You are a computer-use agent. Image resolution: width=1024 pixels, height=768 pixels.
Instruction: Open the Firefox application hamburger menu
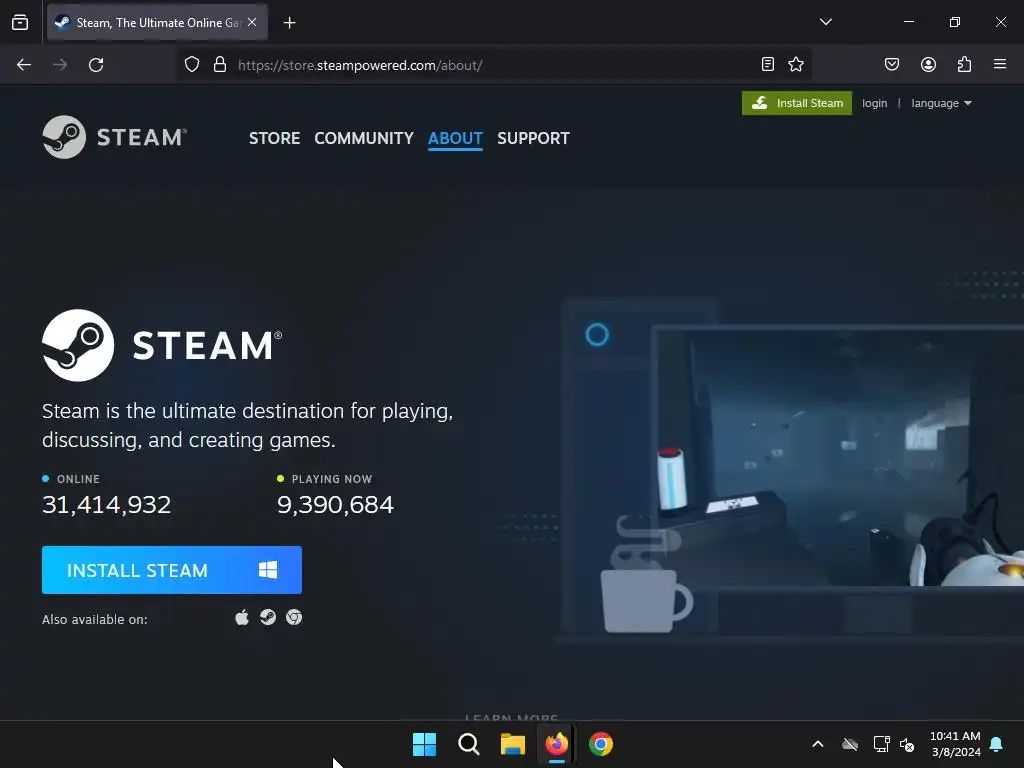pyautogui.click(x=1000, y=64)
